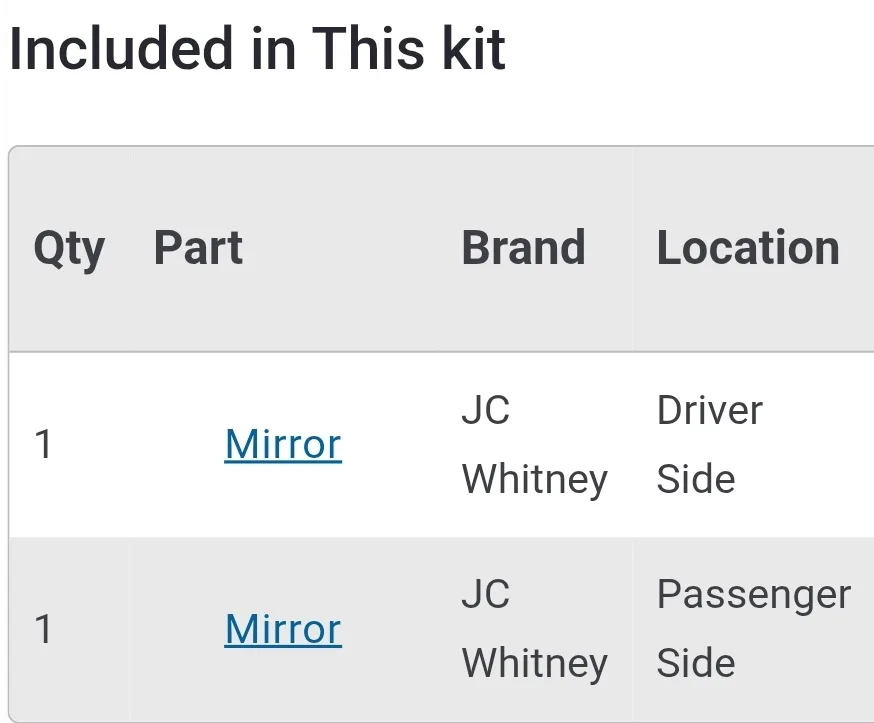Click the first table row for Driver Side mirror
This screenshot has height=723, width=874.
[437, 444]
